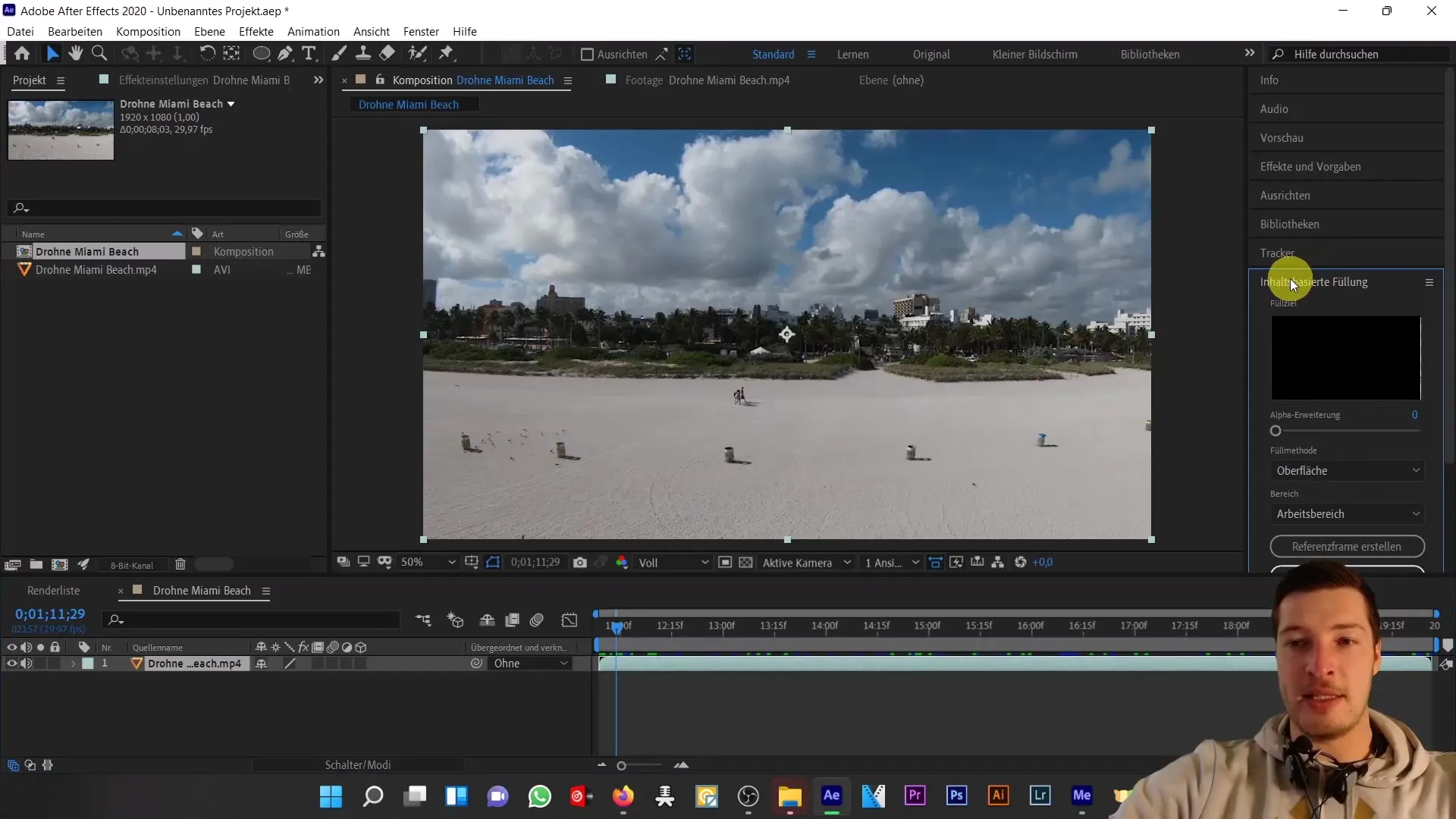Select Effekte tab in menu bar
Screen dimensions: 1456x819
coord(256,31)
